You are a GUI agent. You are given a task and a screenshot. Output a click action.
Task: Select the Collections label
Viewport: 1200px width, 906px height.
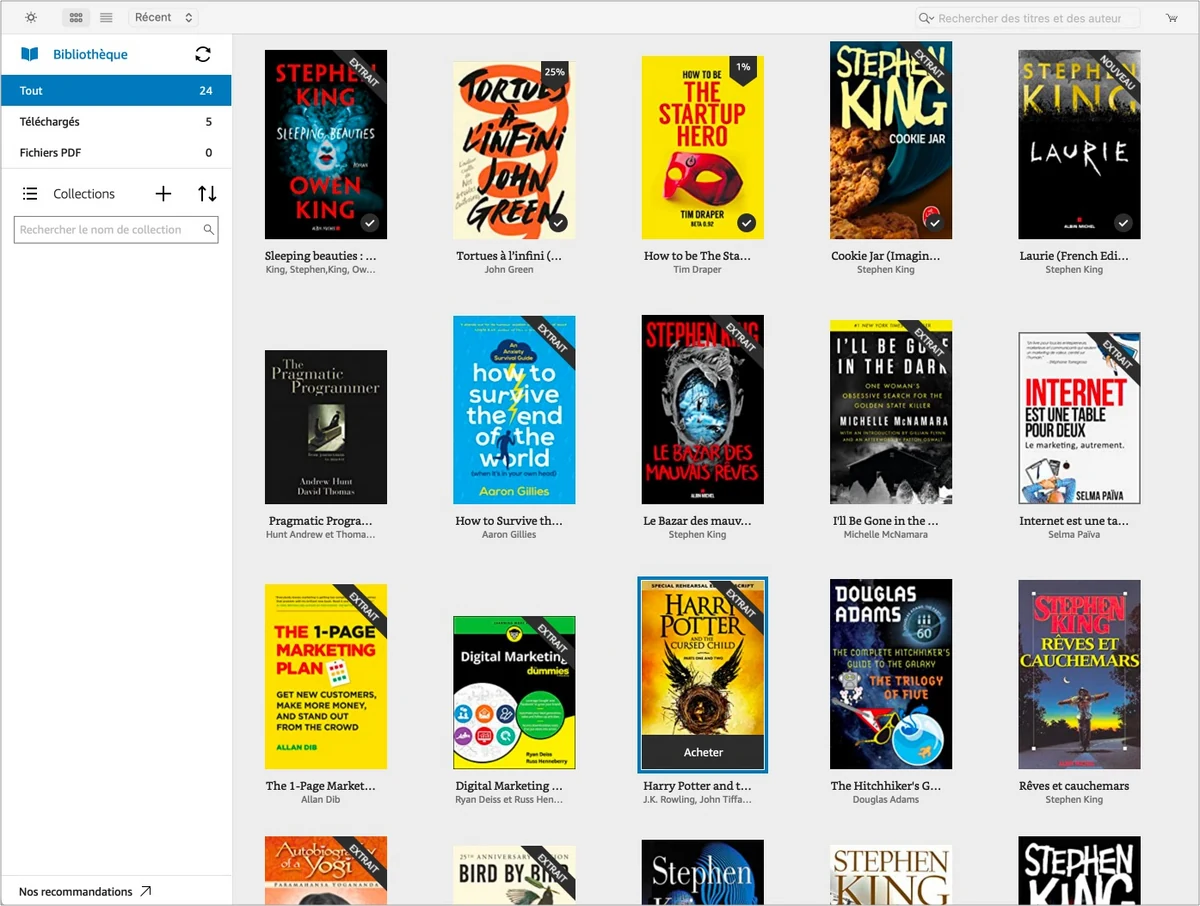pos(84,194)
